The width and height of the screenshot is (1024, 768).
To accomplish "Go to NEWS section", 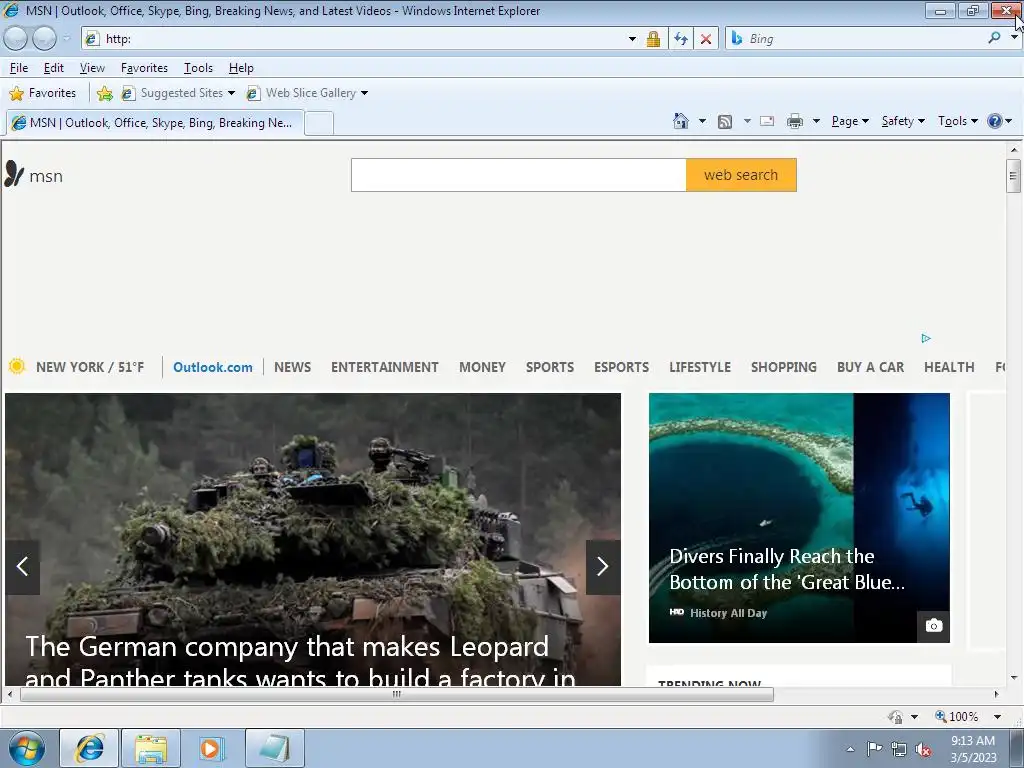I will 293,367.
